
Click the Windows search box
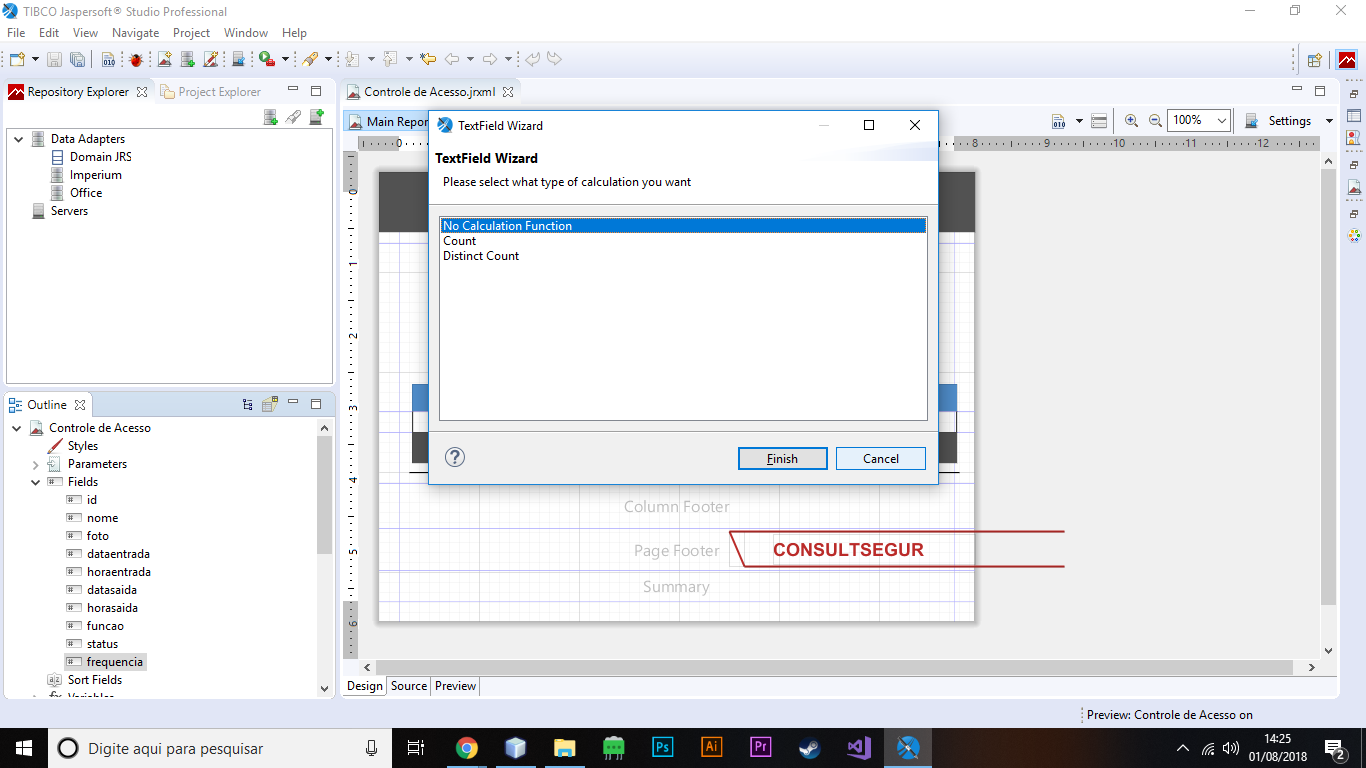pos(220,748)
